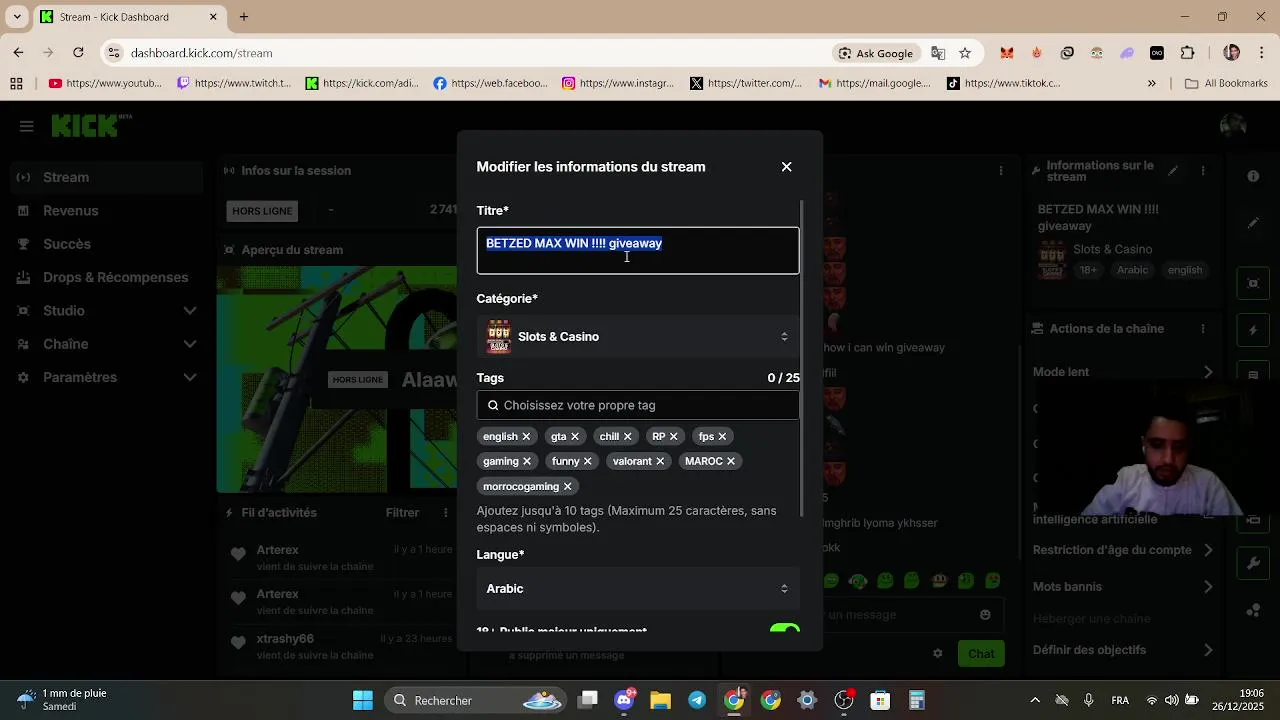Image resolution: width=1280 pixels, height=720 pixels.
Task: Click the Ask Google button
Action: point(876,53)
